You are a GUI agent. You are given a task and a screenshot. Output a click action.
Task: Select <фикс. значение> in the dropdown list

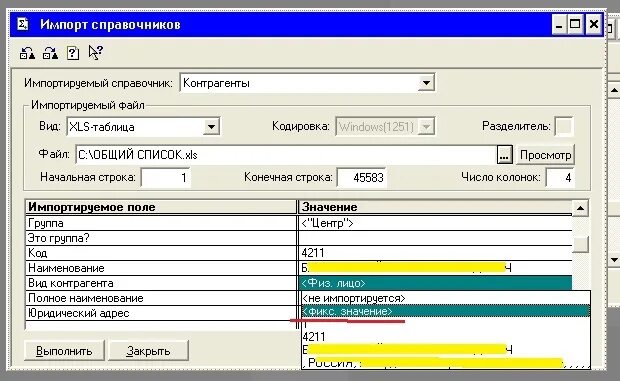click(x=446, y=311)
